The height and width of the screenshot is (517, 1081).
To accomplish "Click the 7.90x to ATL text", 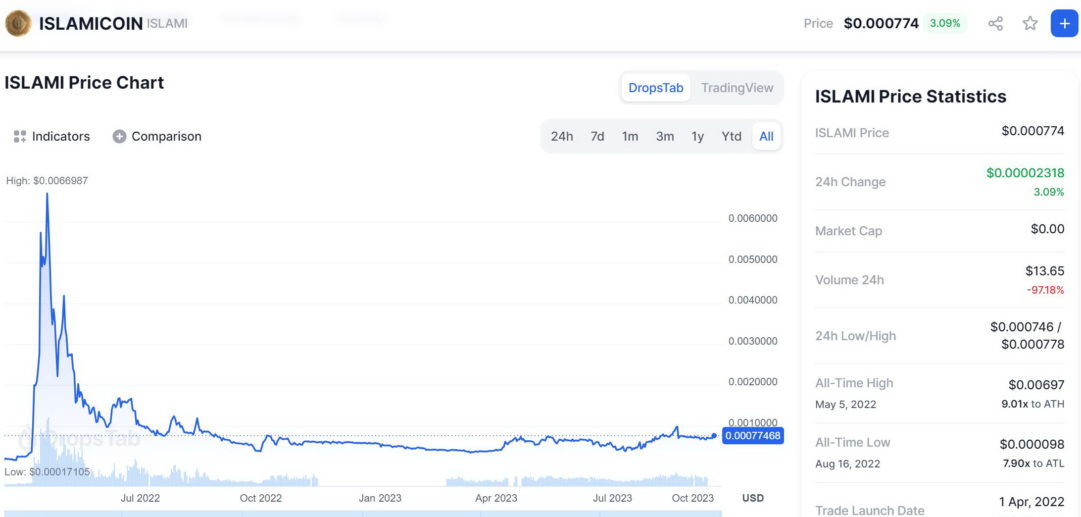I will [x=1033, y=463].
